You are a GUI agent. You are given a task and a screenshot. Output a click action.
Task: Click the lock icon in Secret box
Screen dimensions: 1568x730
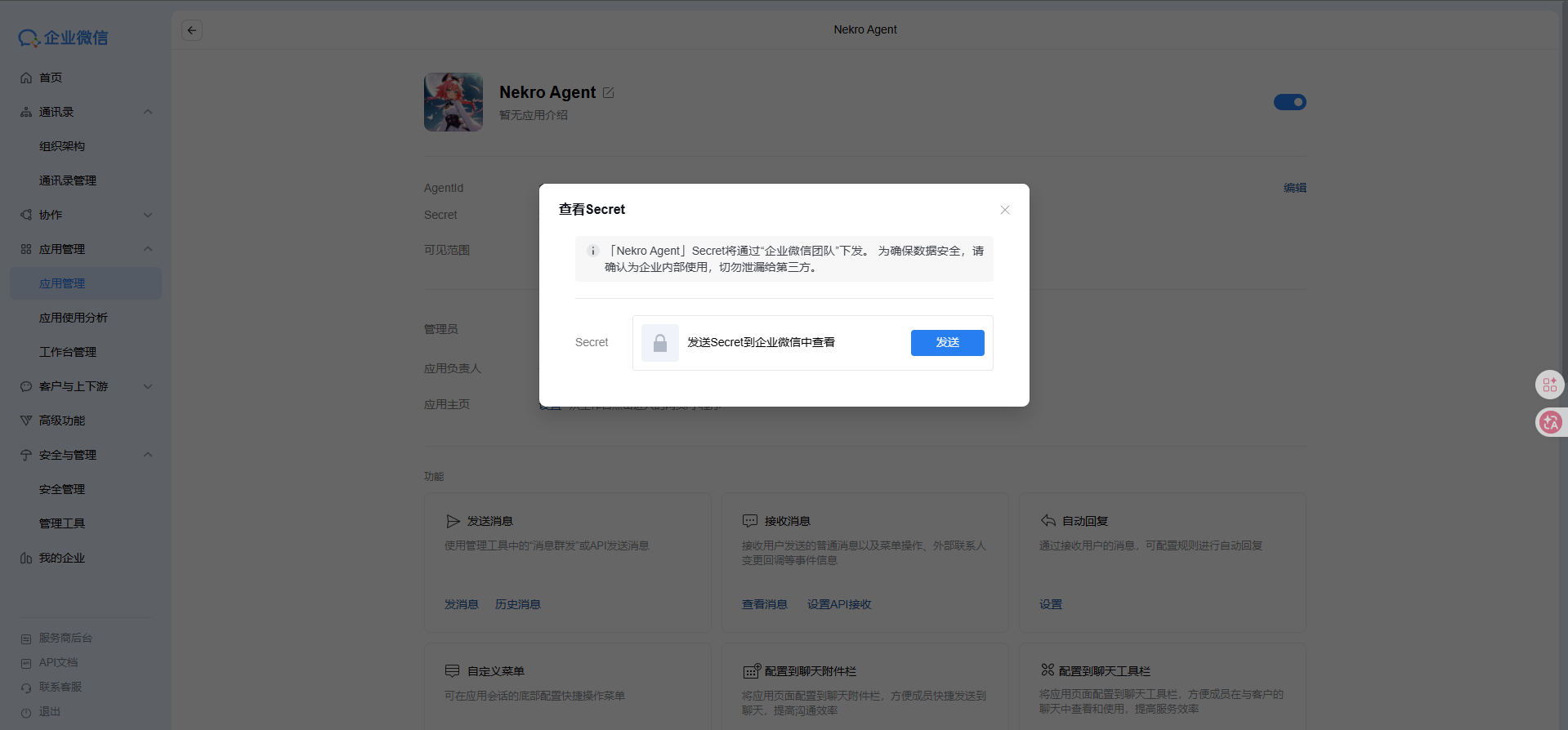coord(660,343)
